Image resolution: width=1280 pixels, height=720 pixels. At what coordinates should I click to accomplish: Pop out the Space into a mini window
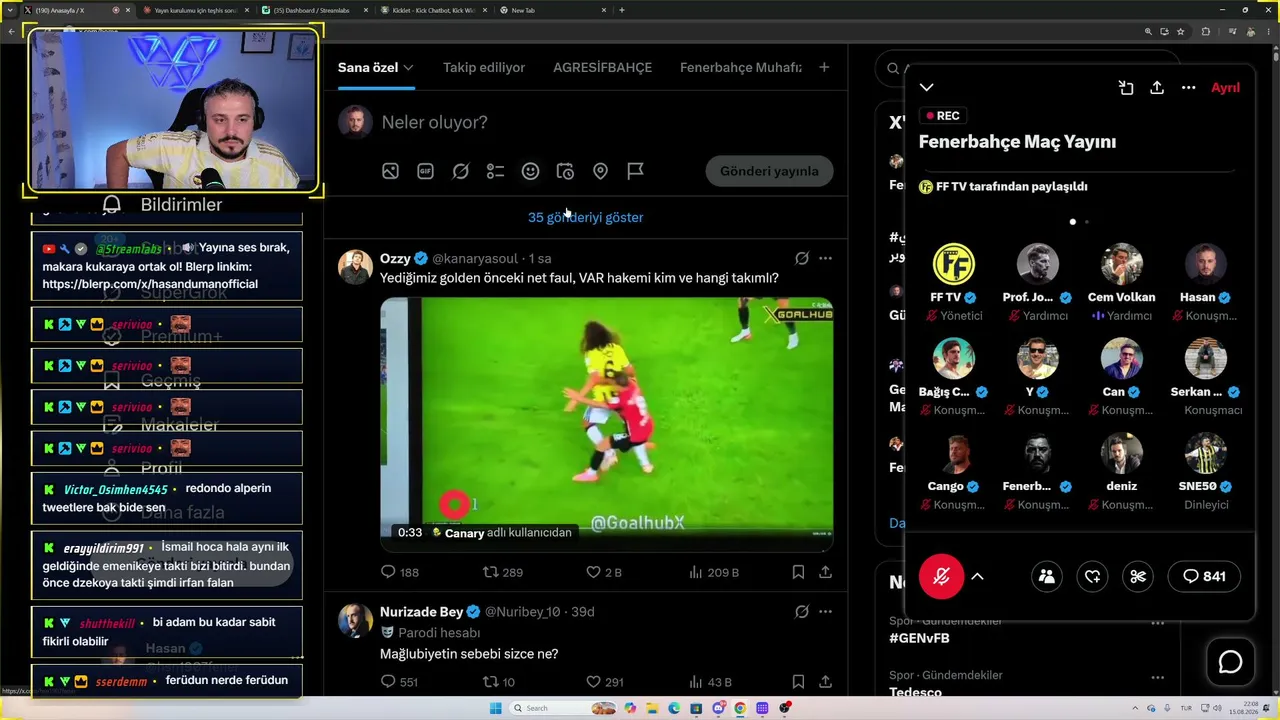tap(1126, 87)
